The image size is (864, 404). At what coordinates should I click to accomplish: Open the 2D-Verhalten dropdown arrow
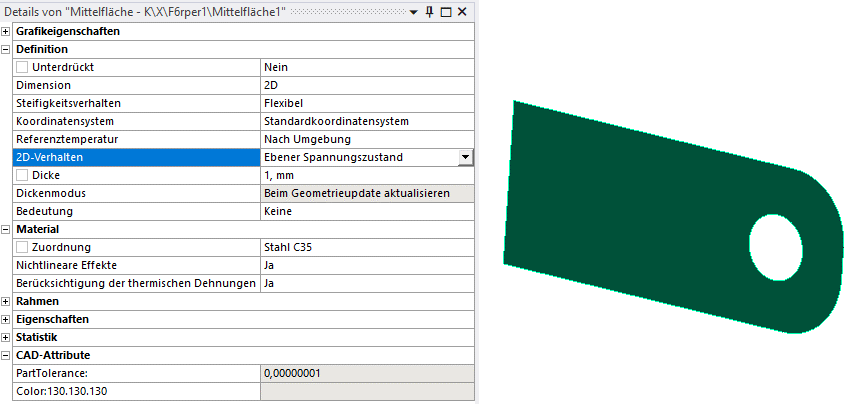(465, 157)
